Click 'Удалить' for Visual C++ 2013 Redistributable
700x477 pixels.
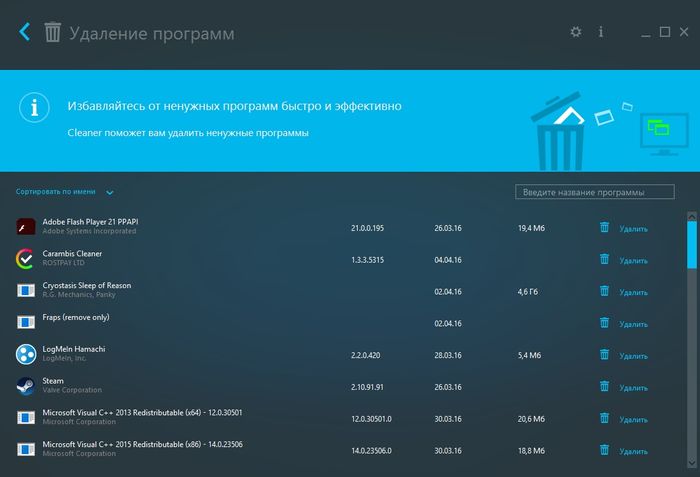(x=633, y=420)
